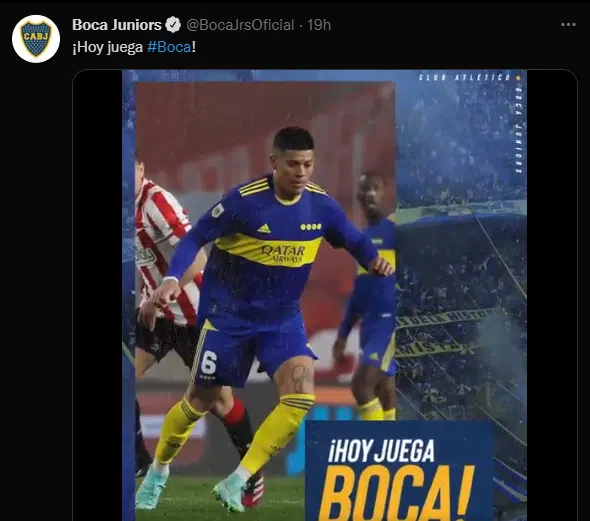This screenshot has width=590, height=521.
Task: Click the black letterbox area left of the poster
Action: point(97,295)
